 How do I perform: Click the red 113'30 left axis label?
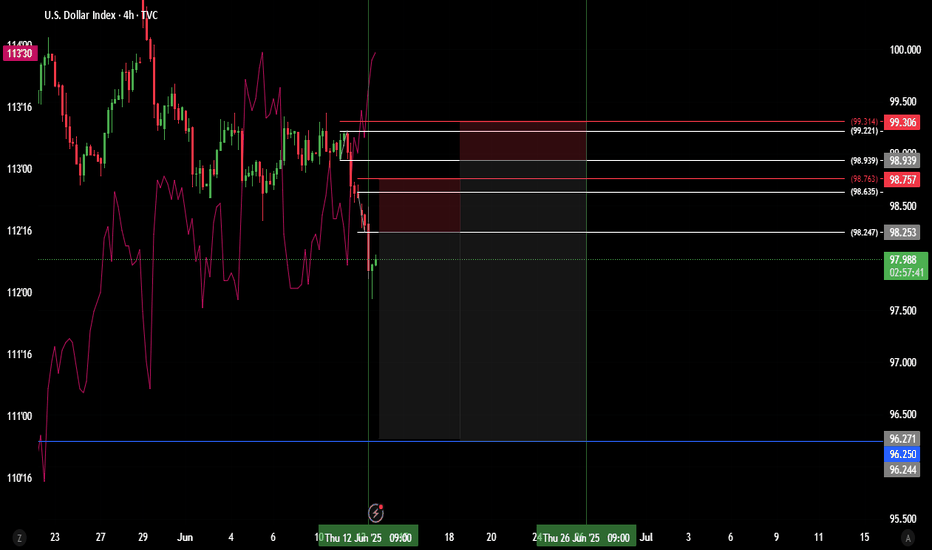pyautogui.click(x=20, y=54)
